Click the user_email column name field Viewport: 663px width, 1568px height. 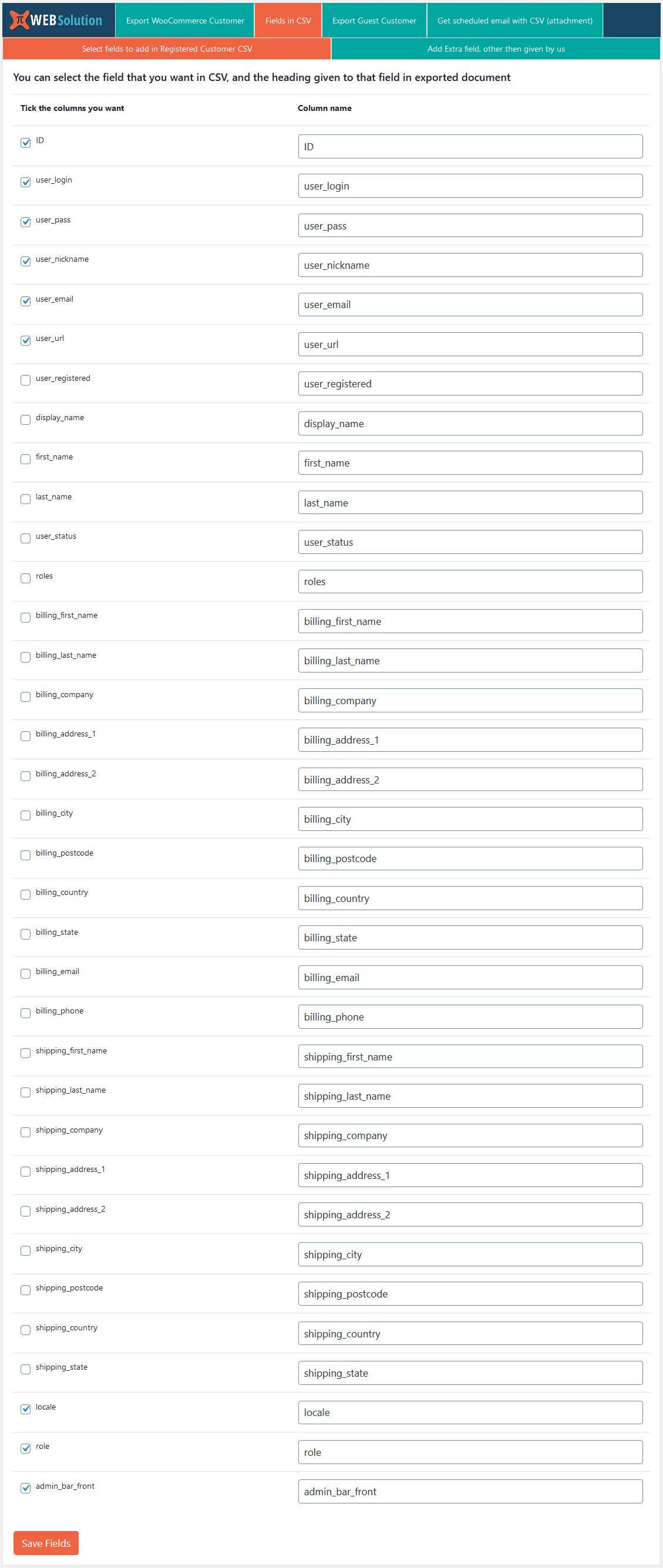point(470,305)
